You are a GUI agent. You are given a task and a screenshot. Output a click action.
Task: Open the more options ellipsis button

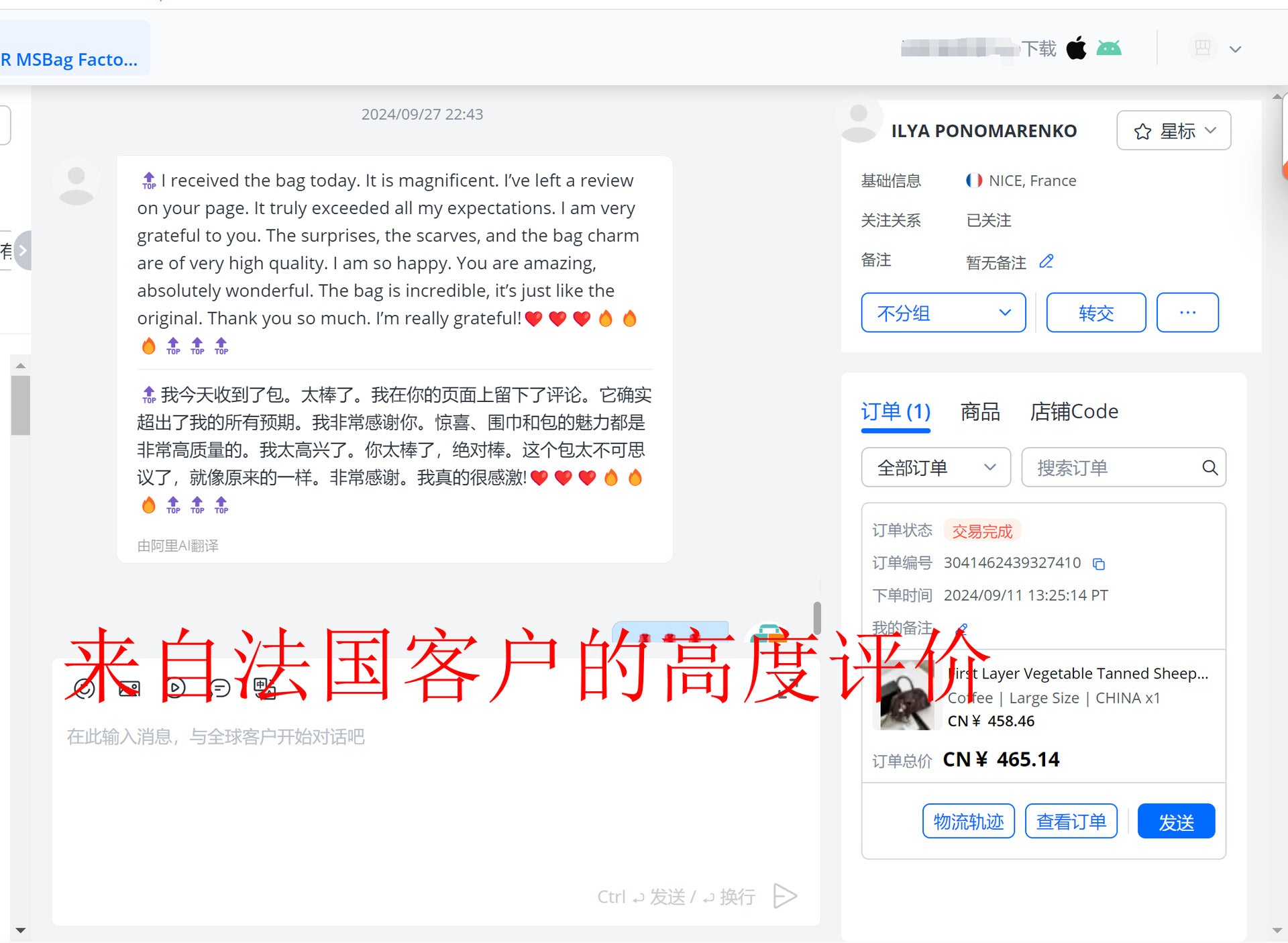pyautogui.click(x=1187, y=312)
